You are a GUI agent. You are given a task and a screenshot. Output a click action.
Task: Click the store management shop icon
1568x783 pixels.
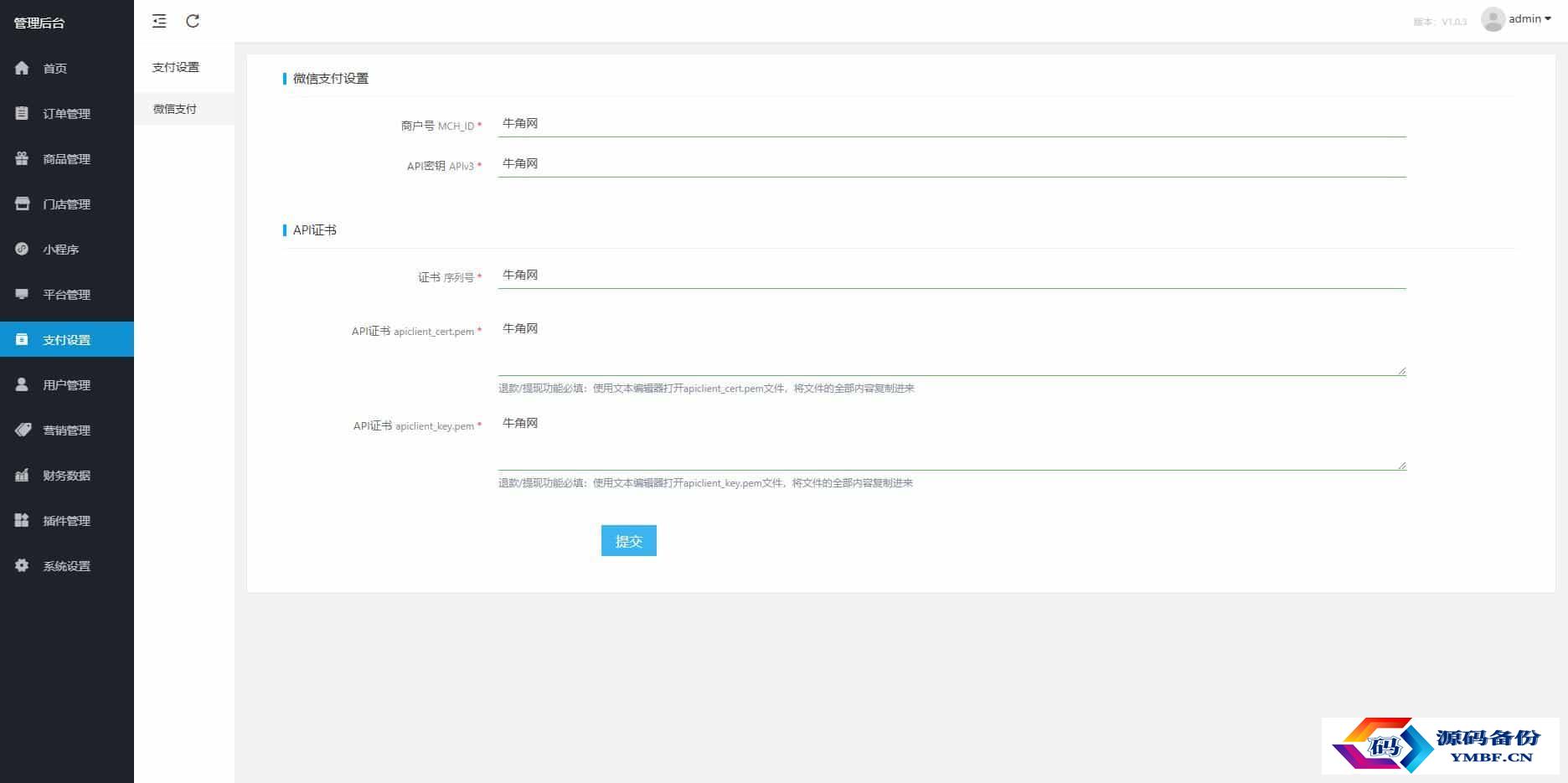(x=22, y=203)
